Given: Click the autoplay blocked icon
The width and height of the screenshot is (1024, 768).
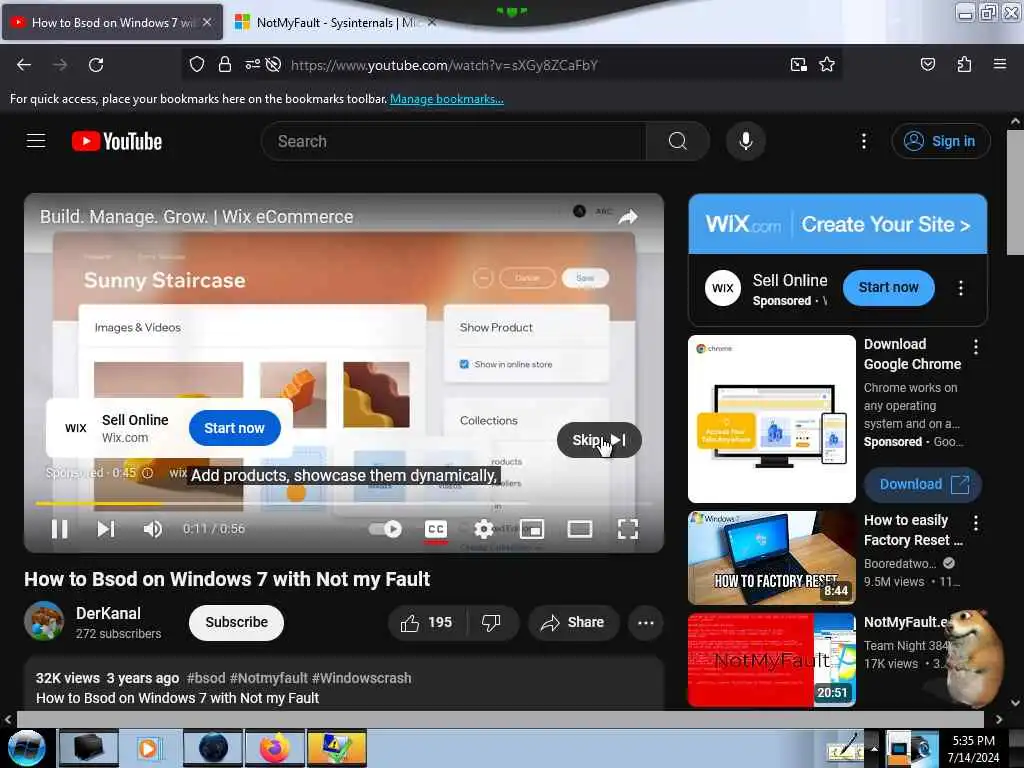Looking at the screenshot, I should [x=274, y=64].
